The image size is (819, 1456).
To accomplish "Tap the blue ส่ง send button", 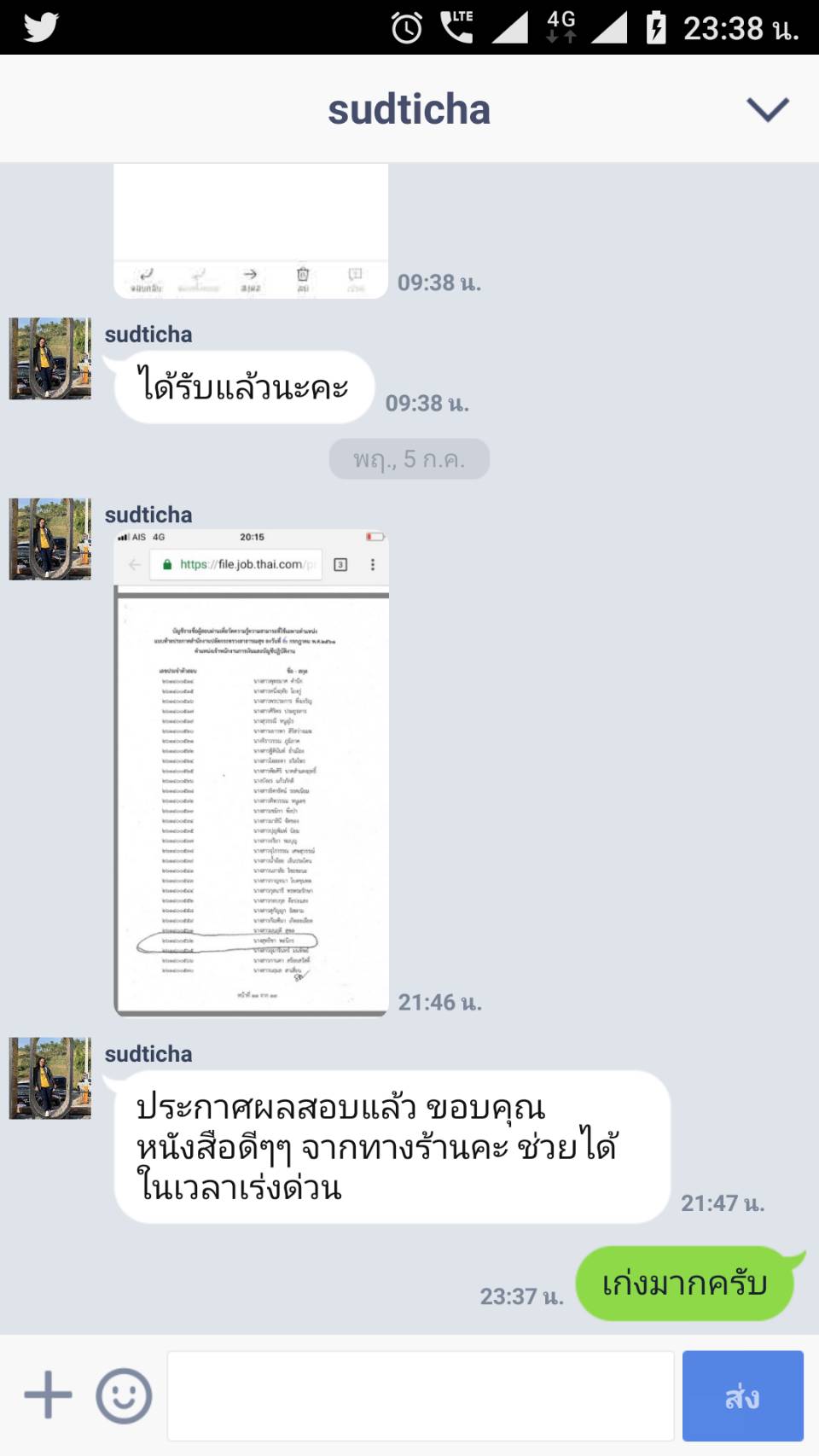I will [742, 1395].
